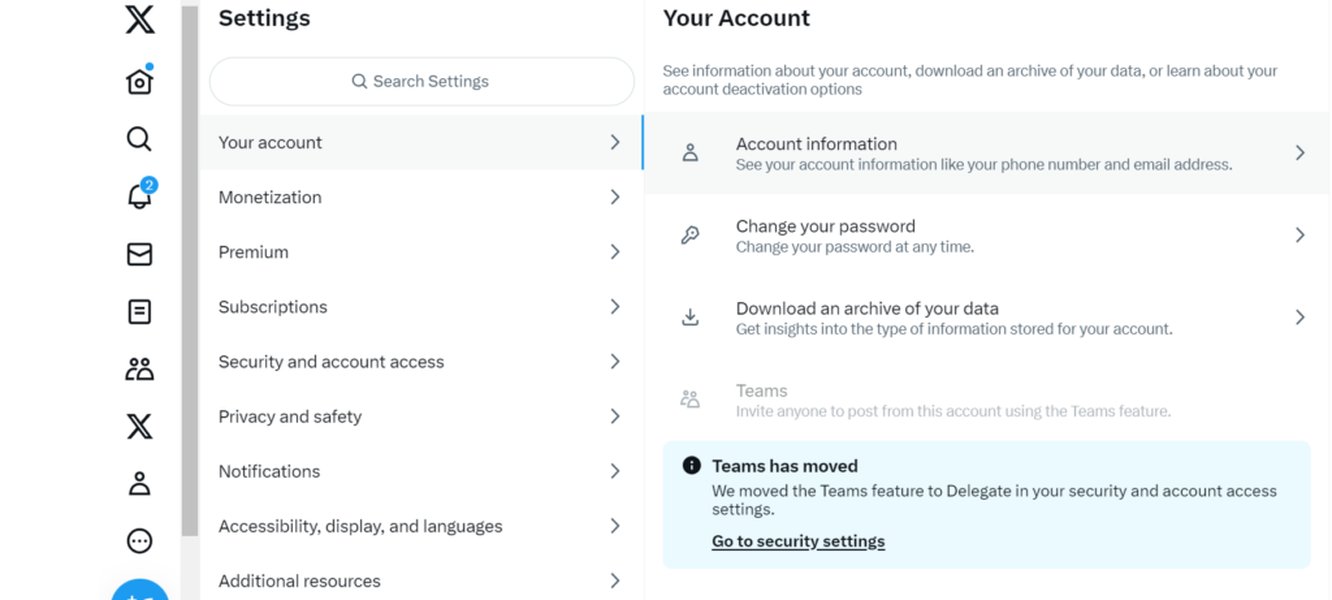The width and height of the screenshot is (1332, 600).
Task: Click the Teams has moved title
Action: tap(785, 466)
